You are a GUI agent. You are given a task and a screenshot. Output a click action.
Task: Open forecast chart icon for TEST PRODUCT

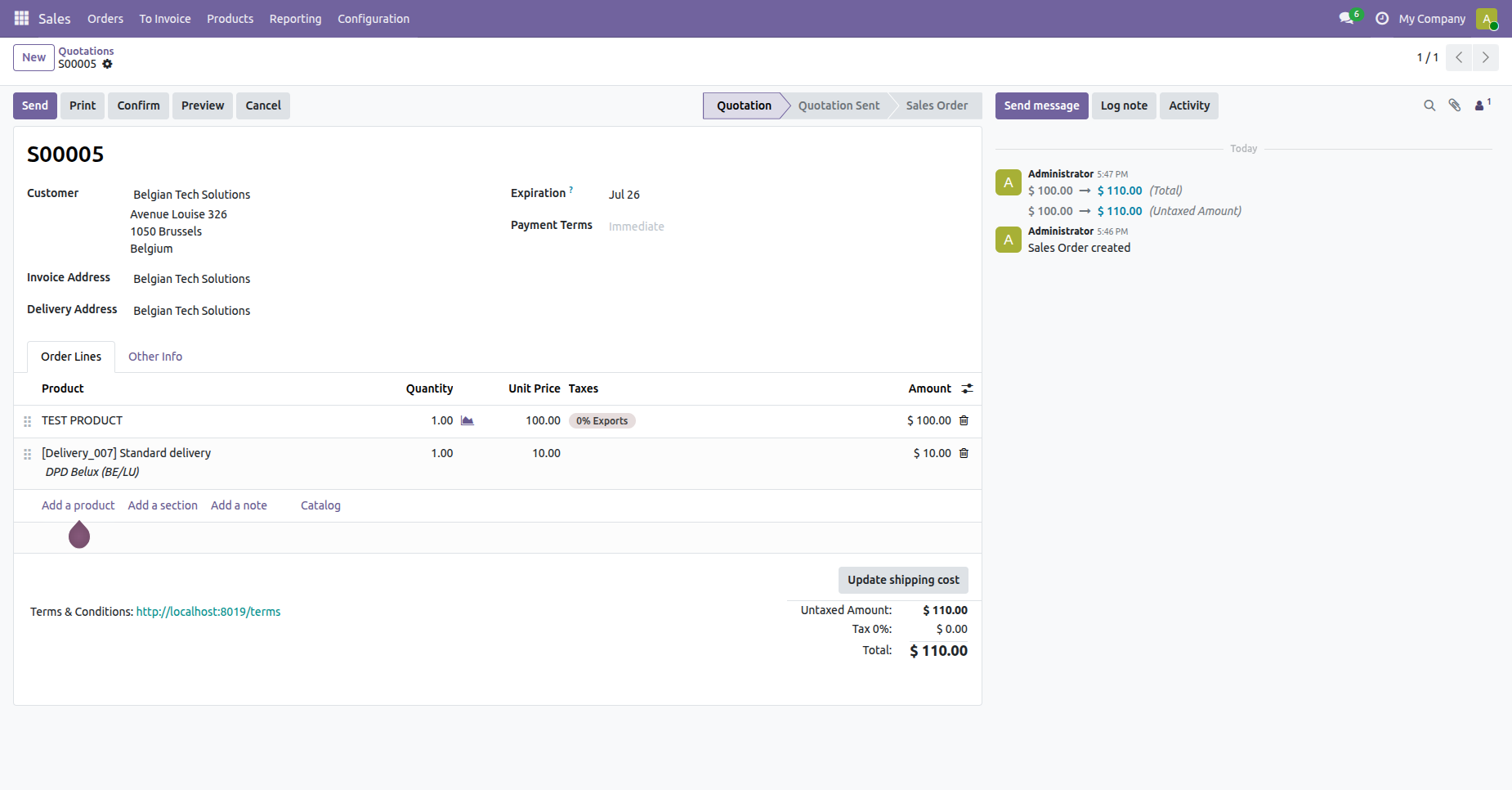[467, 420]
